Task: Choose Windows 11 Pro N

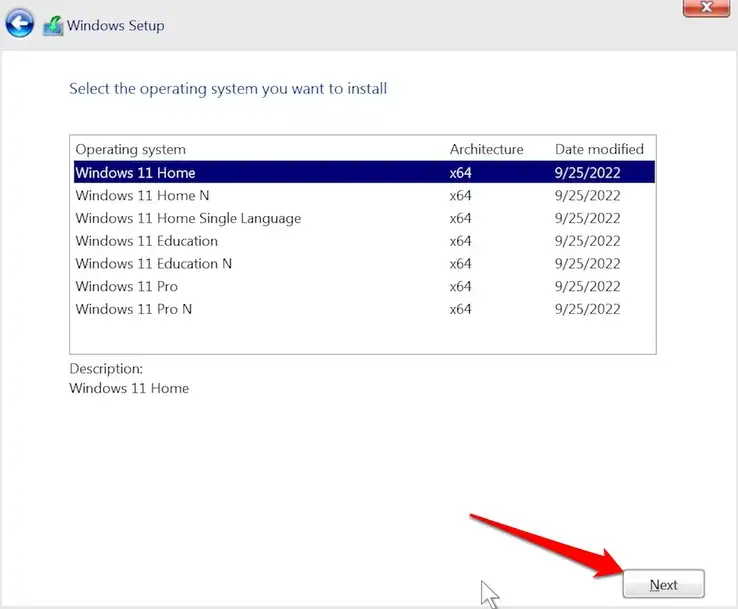Action: pyautogui.click(x=364, y=309)
